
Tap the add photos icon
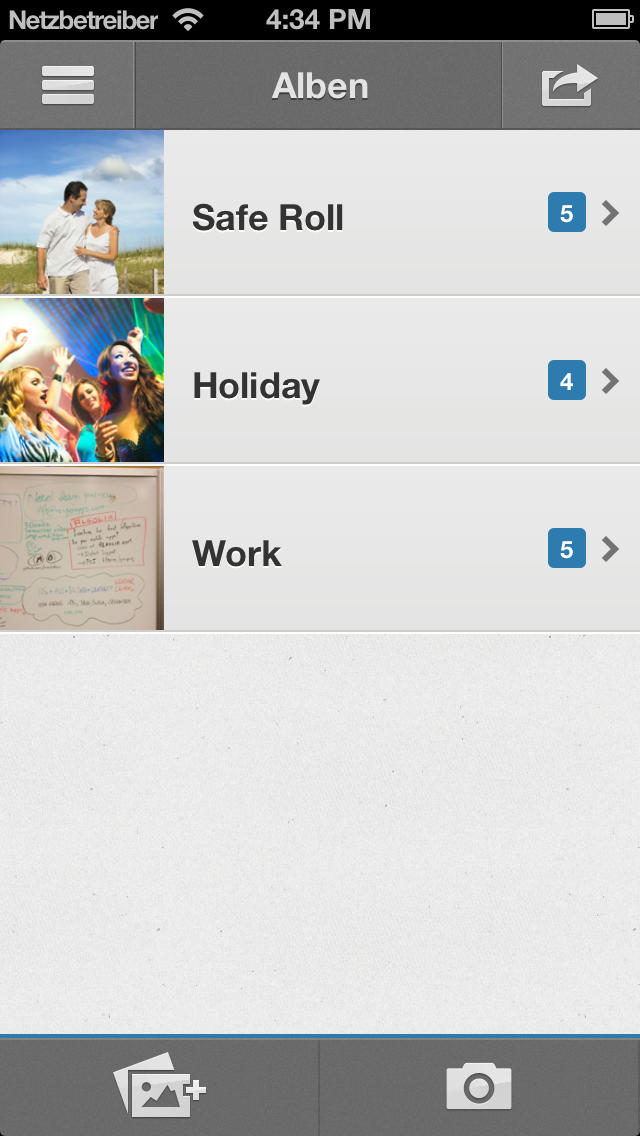tap(159, 1085)
